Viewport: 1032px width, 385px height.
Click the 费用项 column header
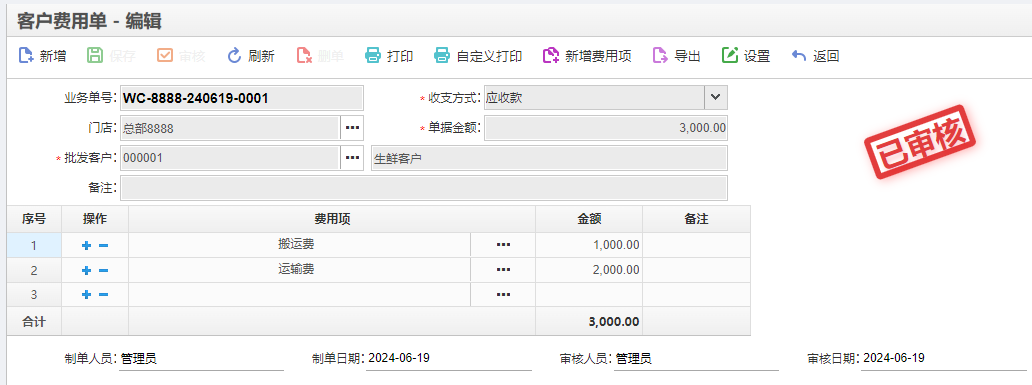[x=332, y=219]
